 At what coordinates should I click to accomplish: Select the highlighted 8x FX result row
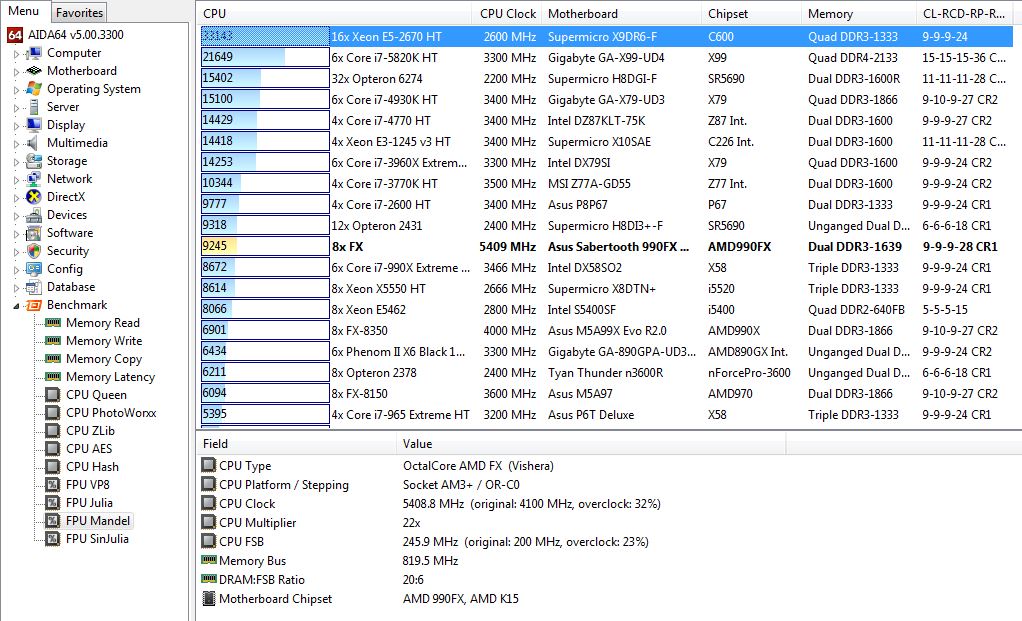[x=607, y=247]
